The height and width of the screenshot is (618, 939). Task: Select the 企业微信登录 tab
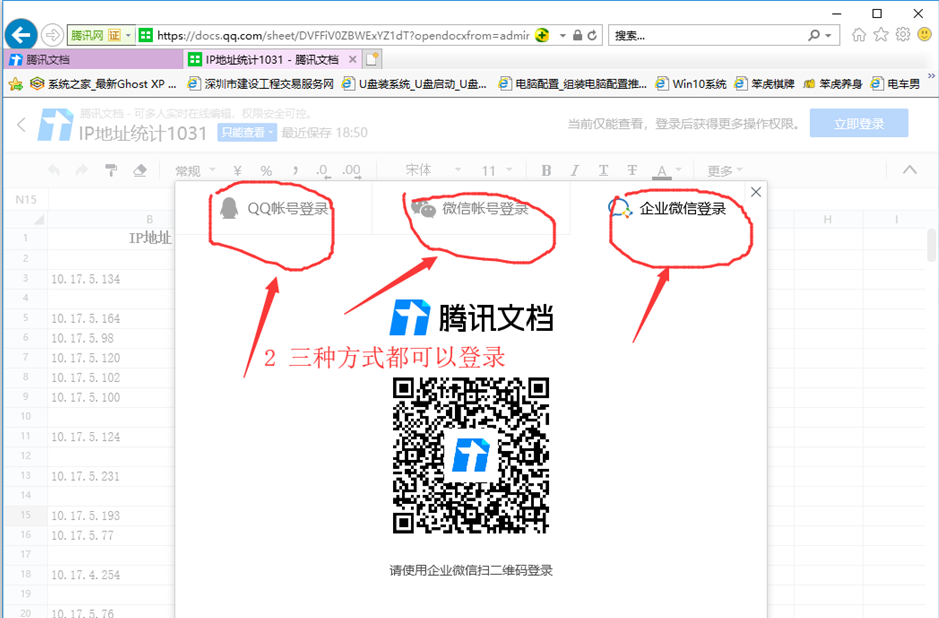click(x=668, y=209)
